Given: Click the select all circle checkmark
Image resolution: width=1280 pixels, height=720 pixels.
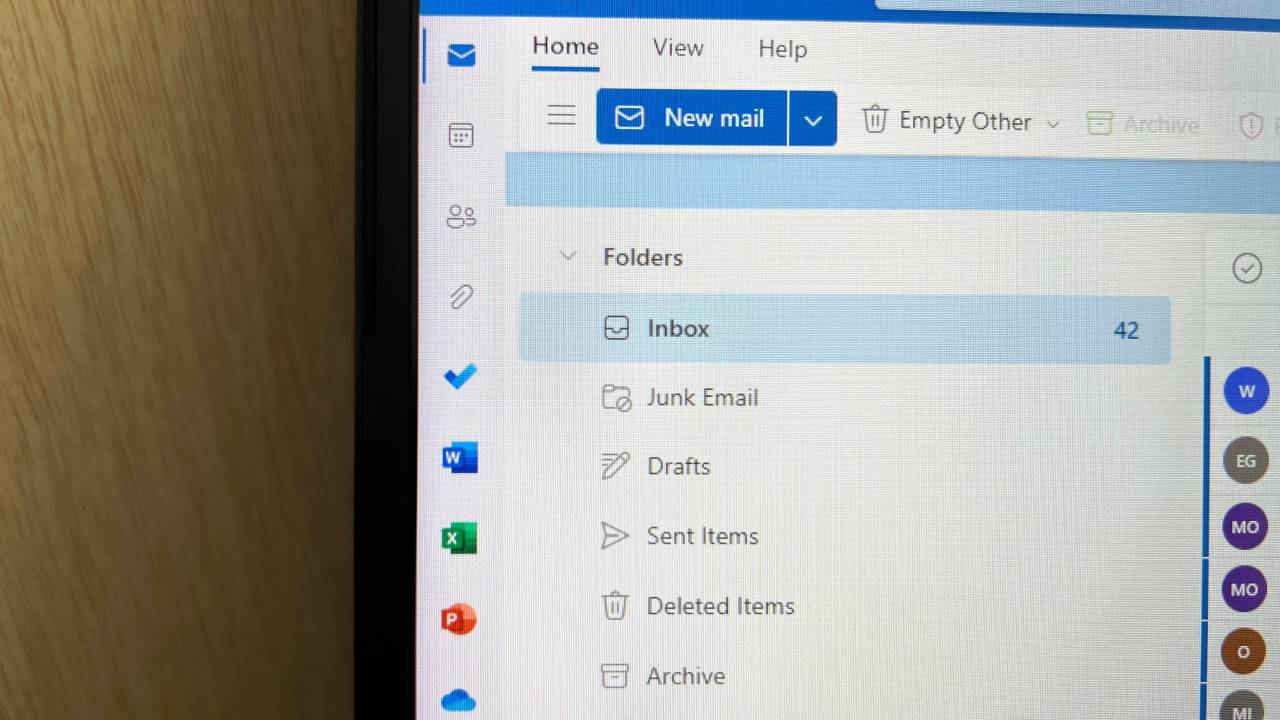Looking at the screenshot, I should coord(1247,268).
